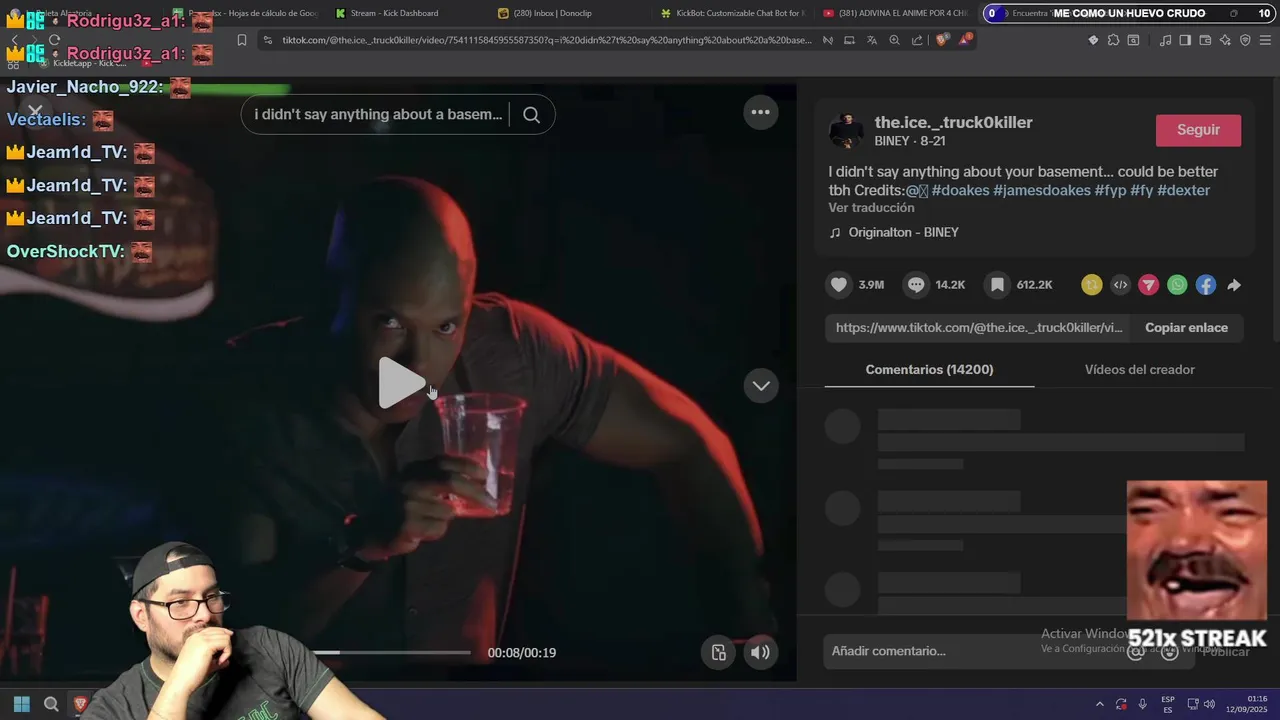Open comments via the speech bubble icon
The image size is (1280, 720).
(915, 285)
